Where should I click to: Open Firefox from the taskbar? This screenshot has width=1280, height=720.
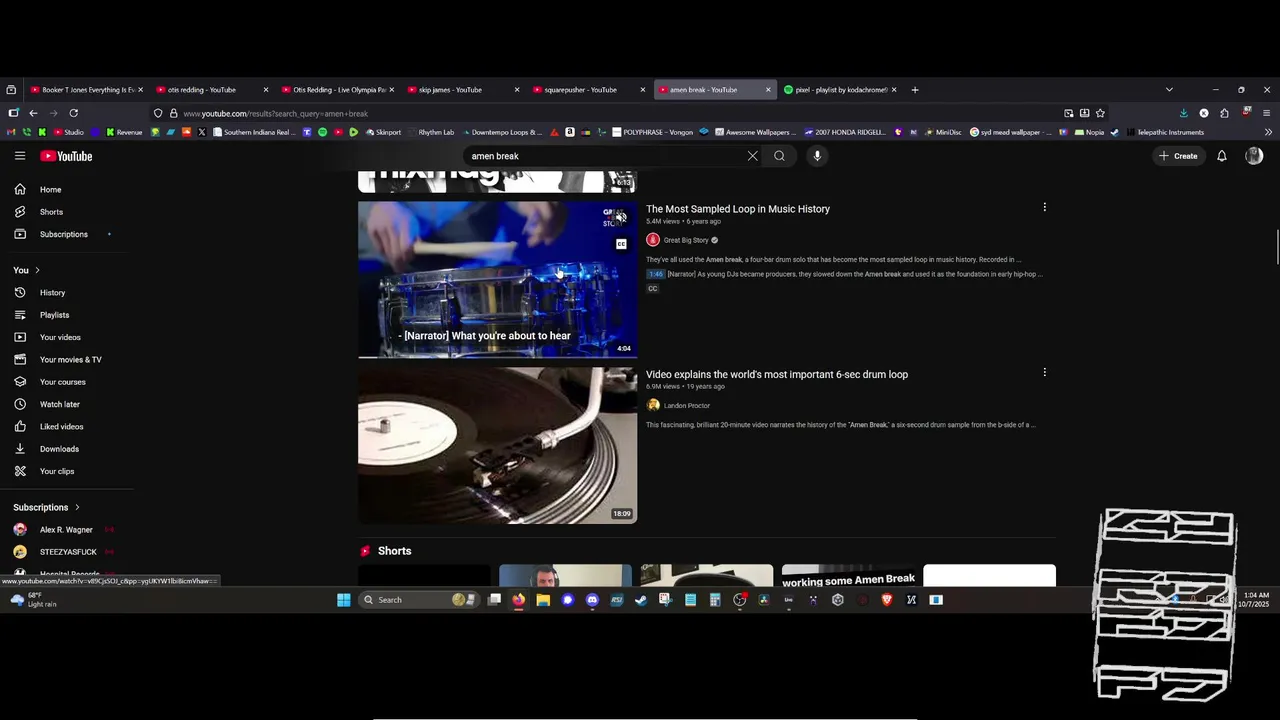pyautogui.click(x=518, y=600)
